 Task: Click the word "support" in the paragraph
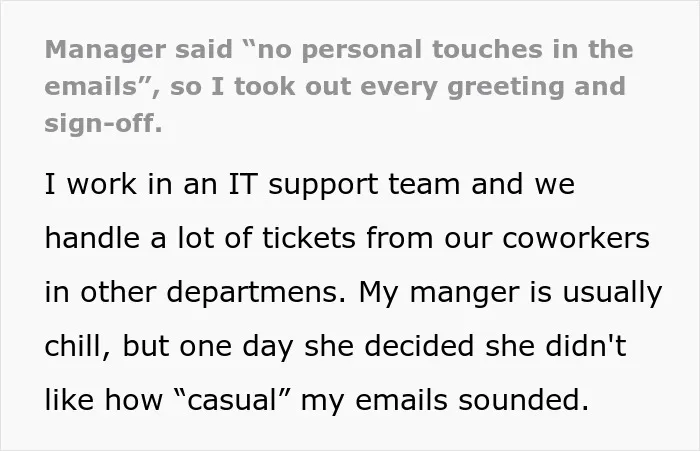click(323, 186)
